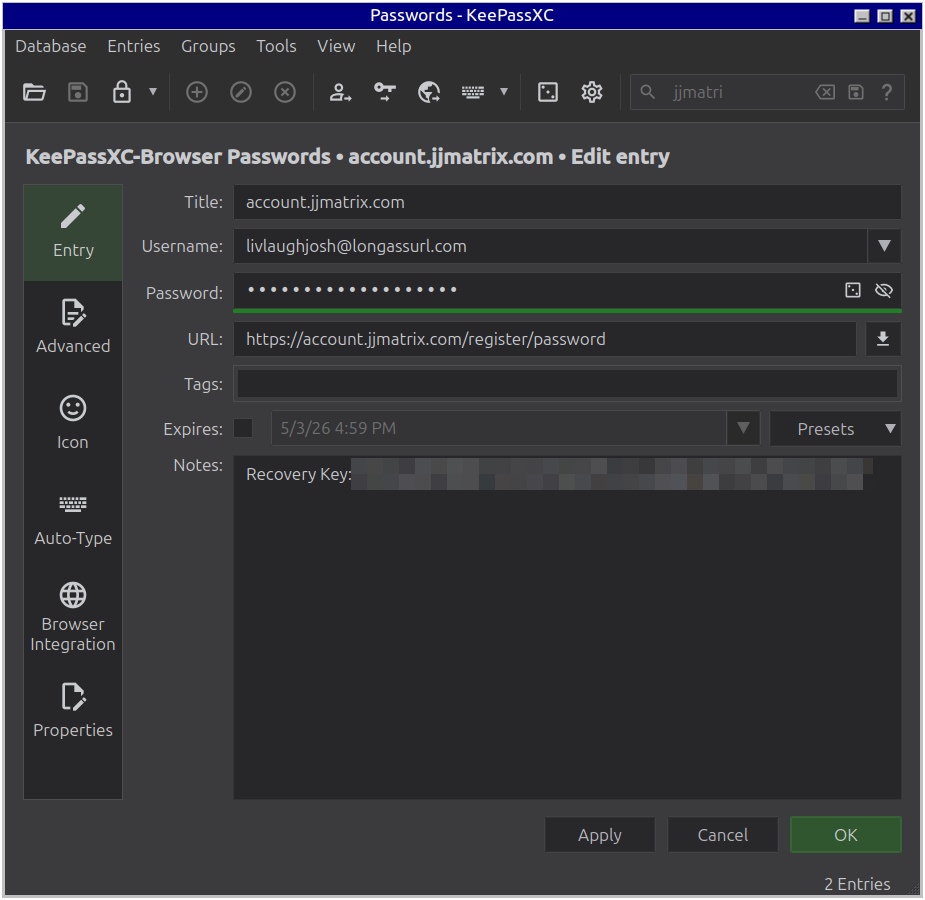Expand the lock database dropdown arrow
Viewport: 925px width, 900px height.
[x=153, y=91]
